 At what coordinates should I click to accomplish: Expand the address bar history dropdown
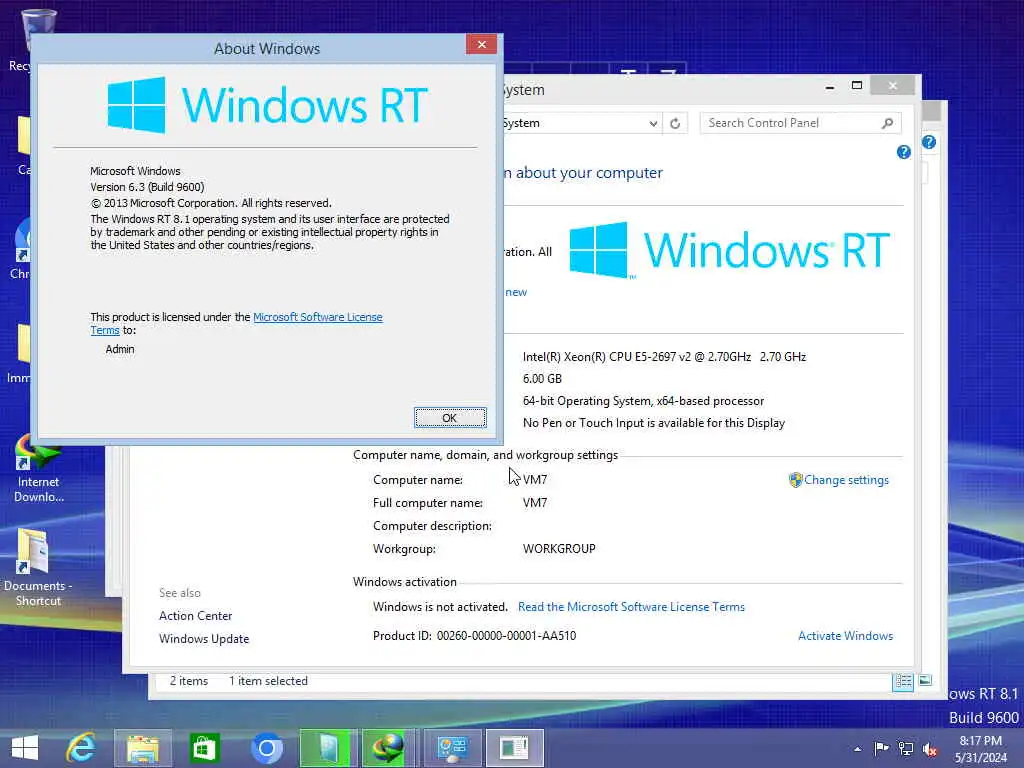(653, 123)
